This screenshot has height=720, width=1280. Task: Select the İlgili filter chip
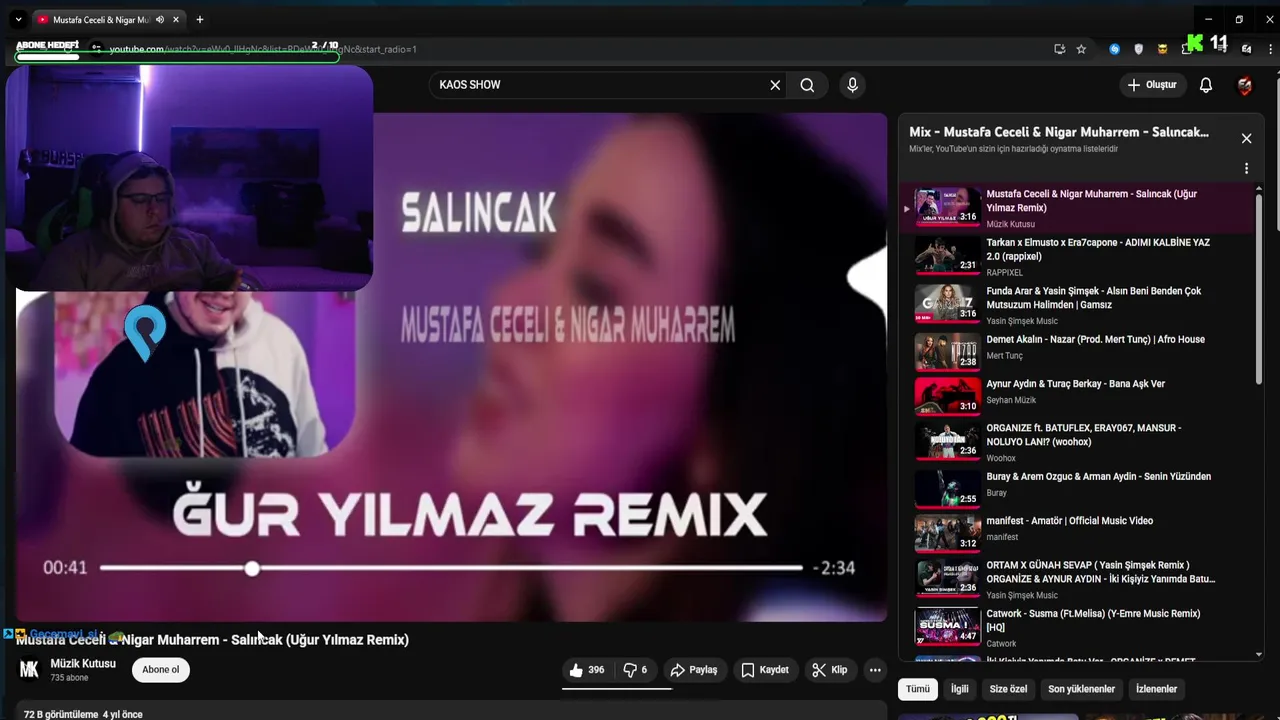tap(959, 689)
